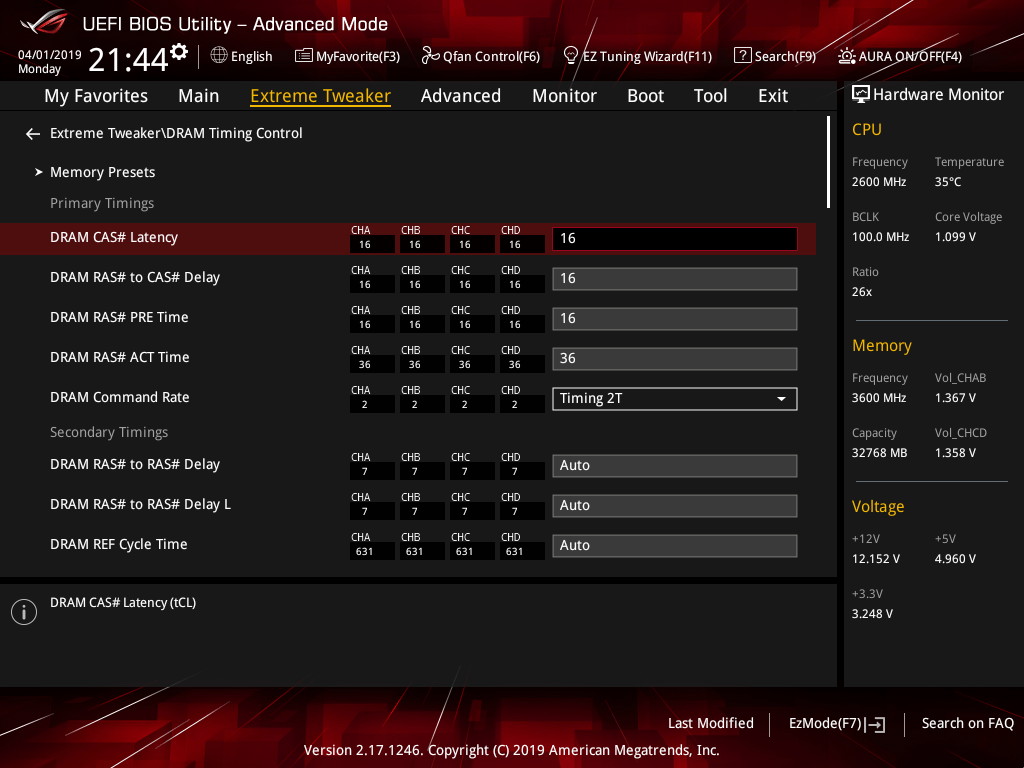
Task: Select DRAM RAS# to RAS# Delay label
Action: [135, 464]
